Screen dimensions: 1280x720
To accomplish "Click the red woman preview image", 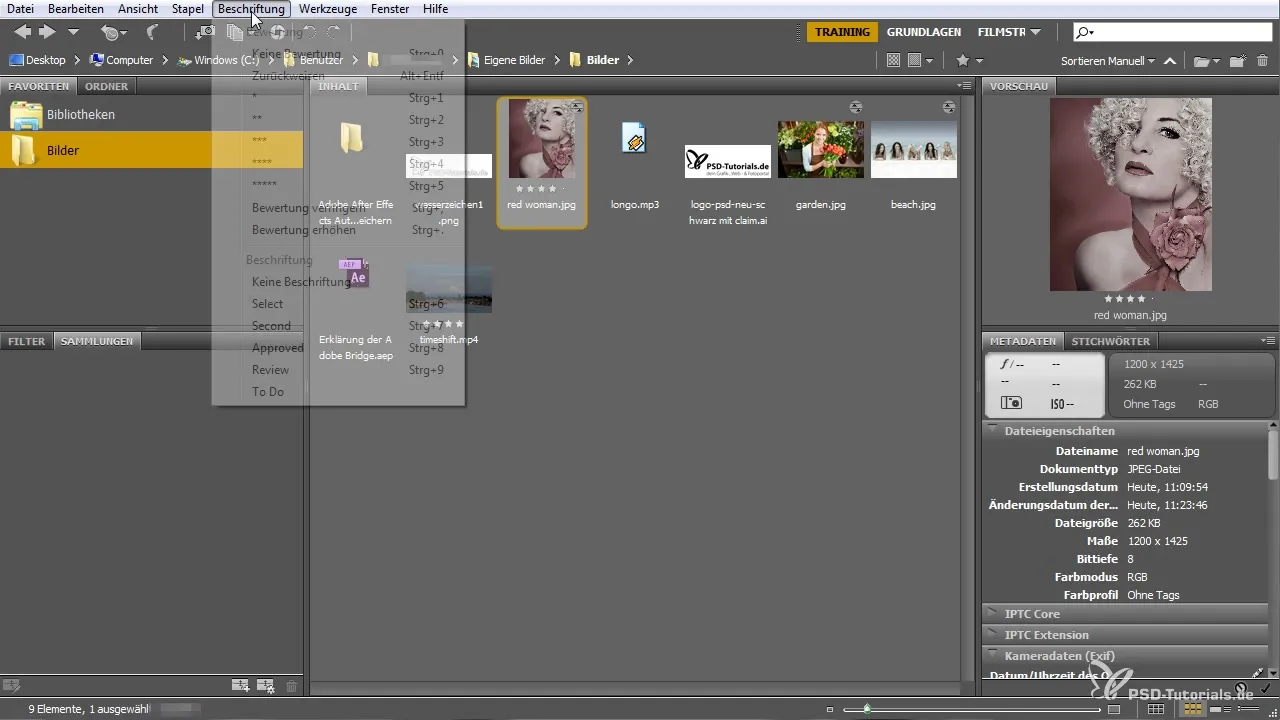I will [x=1130, y=194].
